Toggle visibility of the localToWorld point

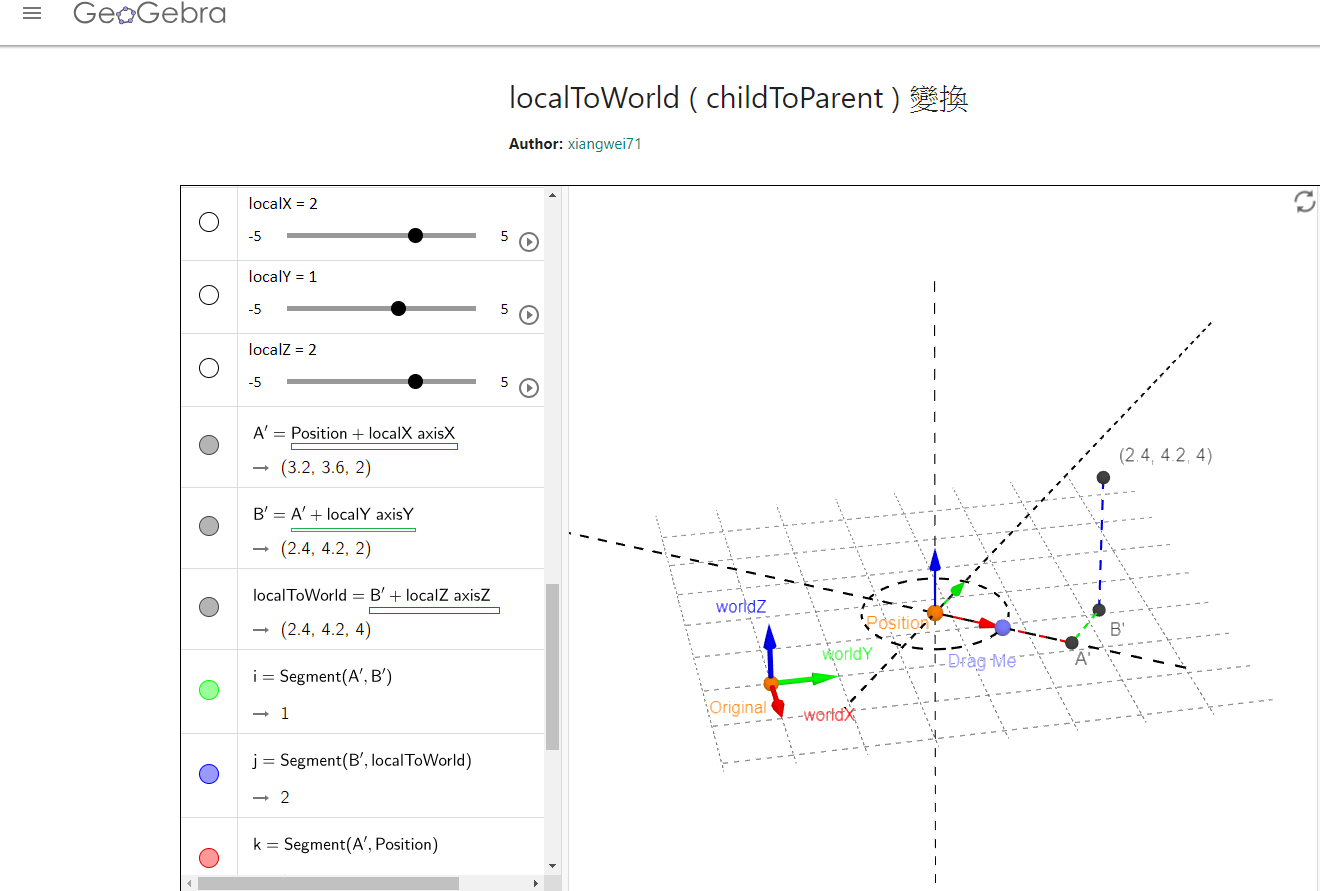[x=208, y=606]
